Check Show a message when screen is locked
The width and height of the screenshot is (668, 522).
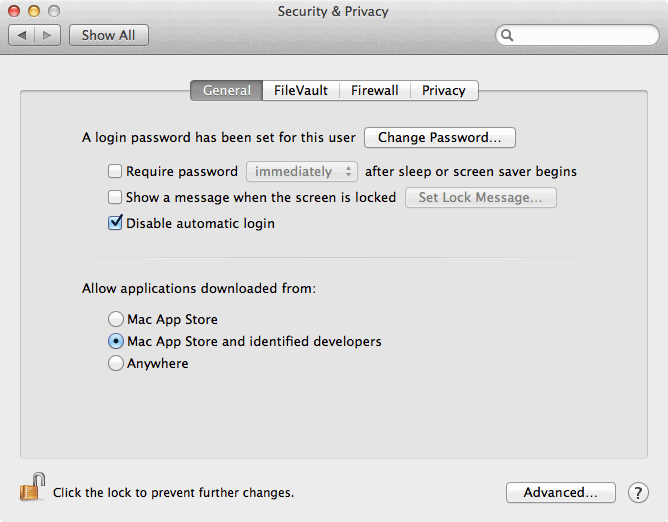click(x=115, y=197)
